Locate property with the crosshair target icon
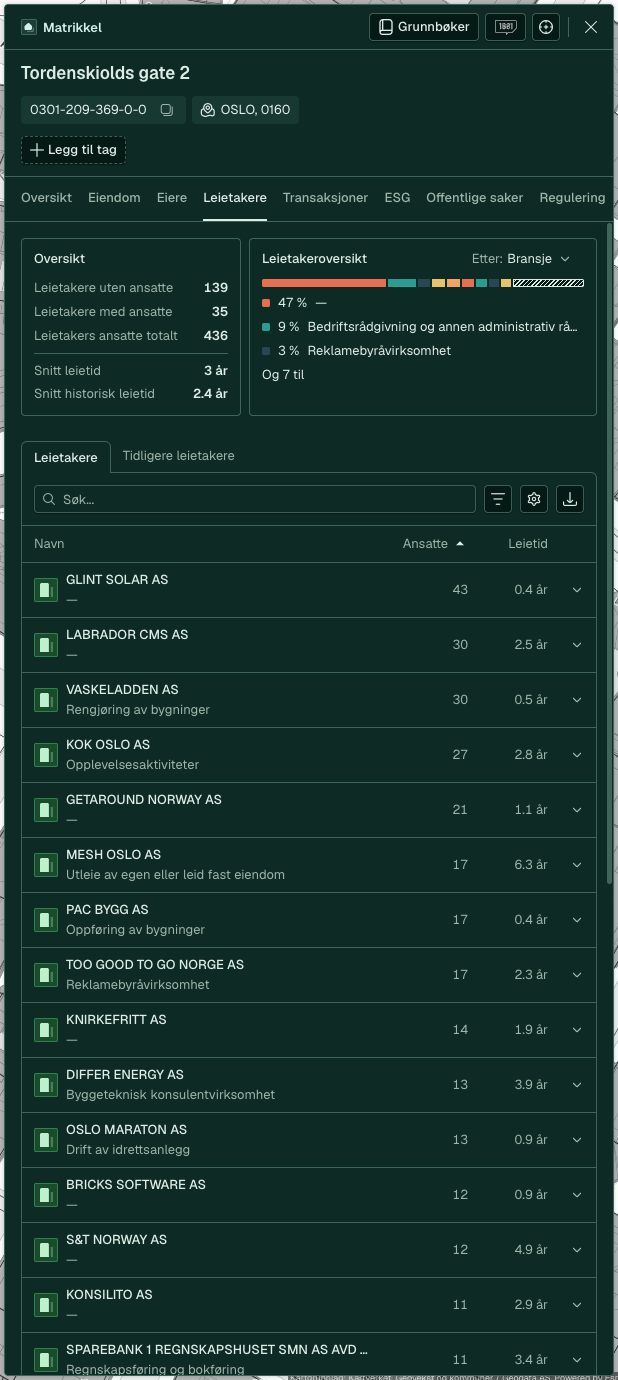618x1380 pixels. click(546, 27)
